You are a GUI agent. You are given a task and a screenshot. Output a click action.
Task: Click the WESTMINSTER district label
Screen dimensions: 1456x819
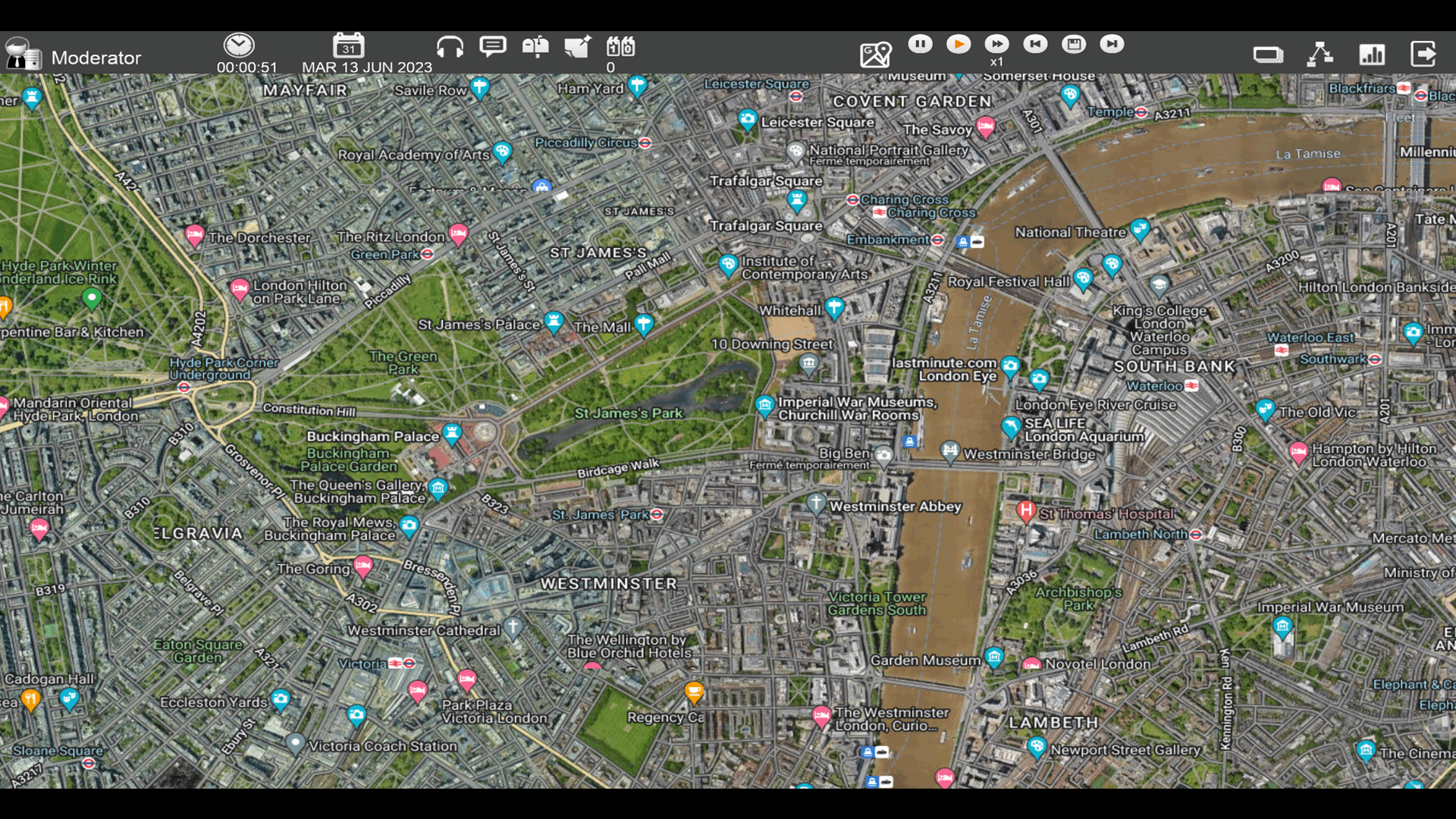(x=609, y=584)
